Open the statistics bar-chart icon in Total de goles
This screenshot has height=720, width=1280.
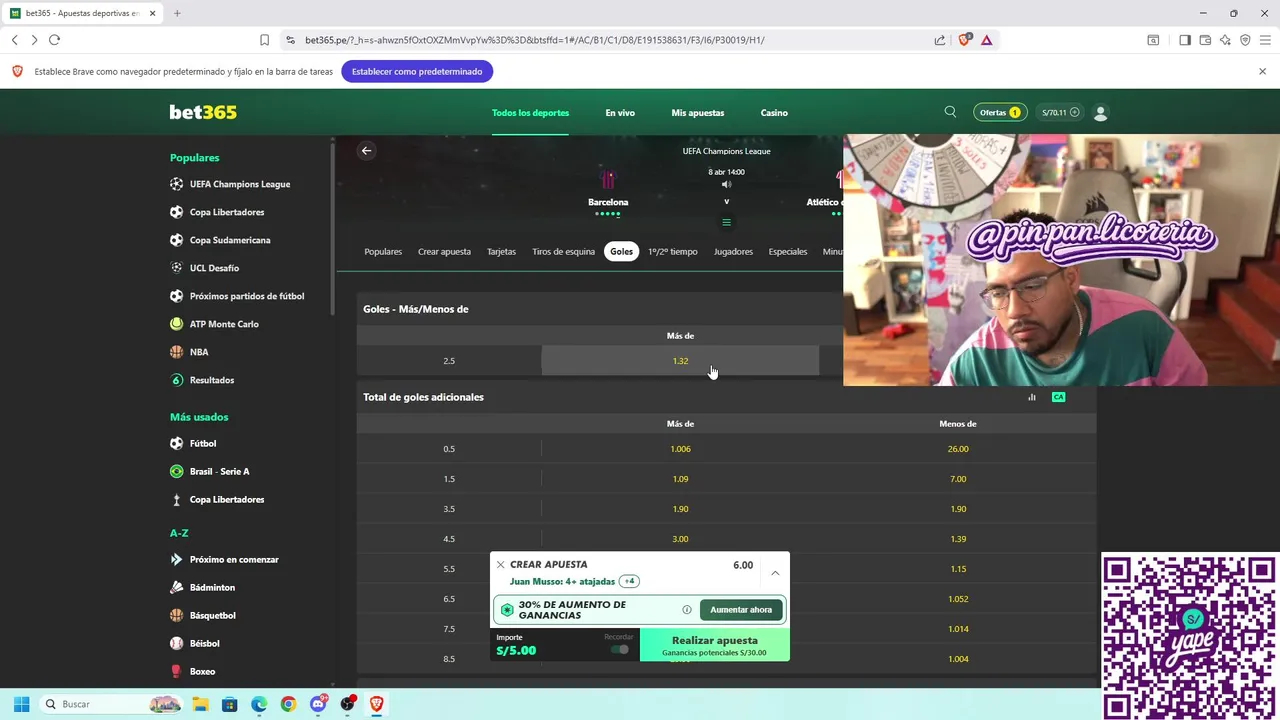[x=1032, y=397]
